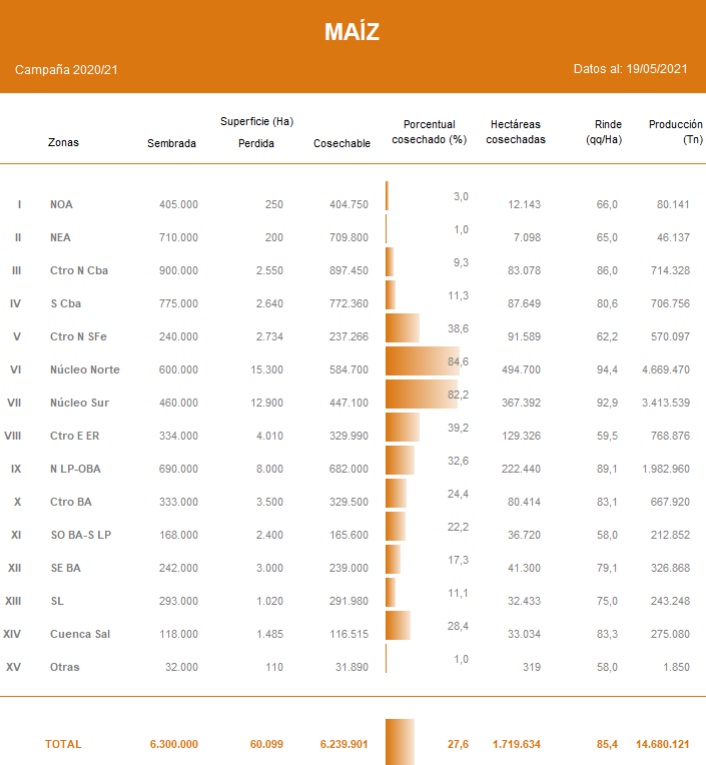
Task: Click the N LP-OBA production value 1.982.960
Action: [x=672, y=469]
